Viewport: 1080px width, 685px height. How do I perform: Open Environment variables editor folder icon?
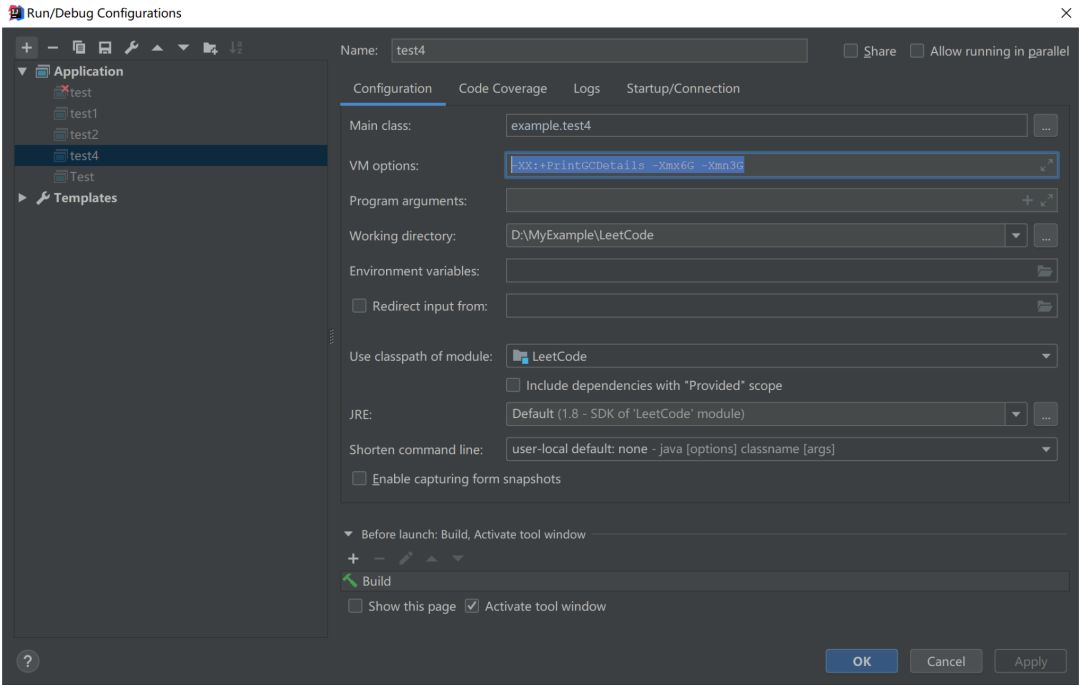pos(1045,271)
